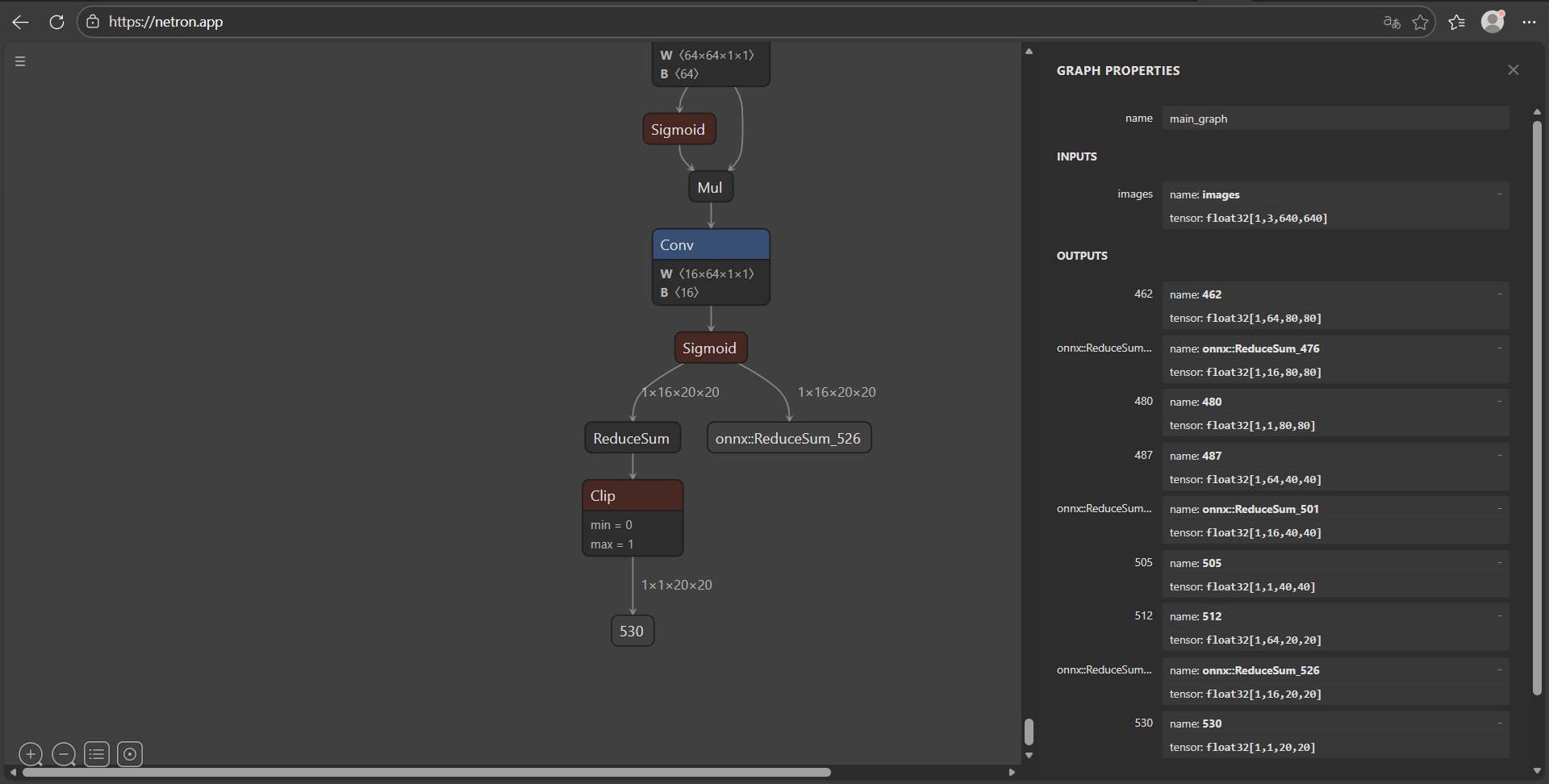Expand output 530 details
Image resolution: width=1549 pixels, height=784 pixels.
pyautogui.click(x=1500, y=724)
